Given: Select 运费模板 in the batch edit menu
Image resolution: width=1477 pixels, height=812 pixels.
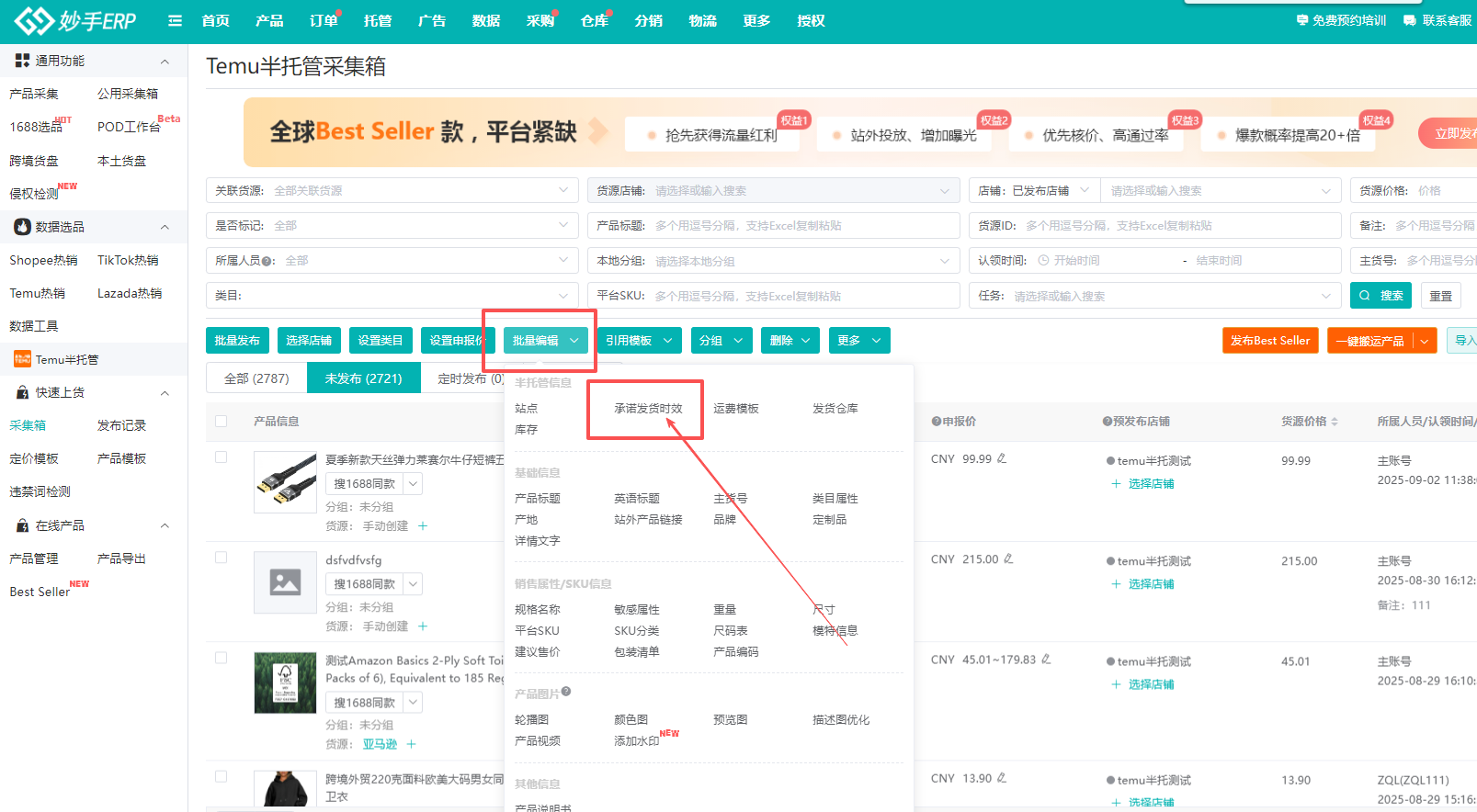Looking at the screenshot, I should pyautogui.click(x=736, y=409).
